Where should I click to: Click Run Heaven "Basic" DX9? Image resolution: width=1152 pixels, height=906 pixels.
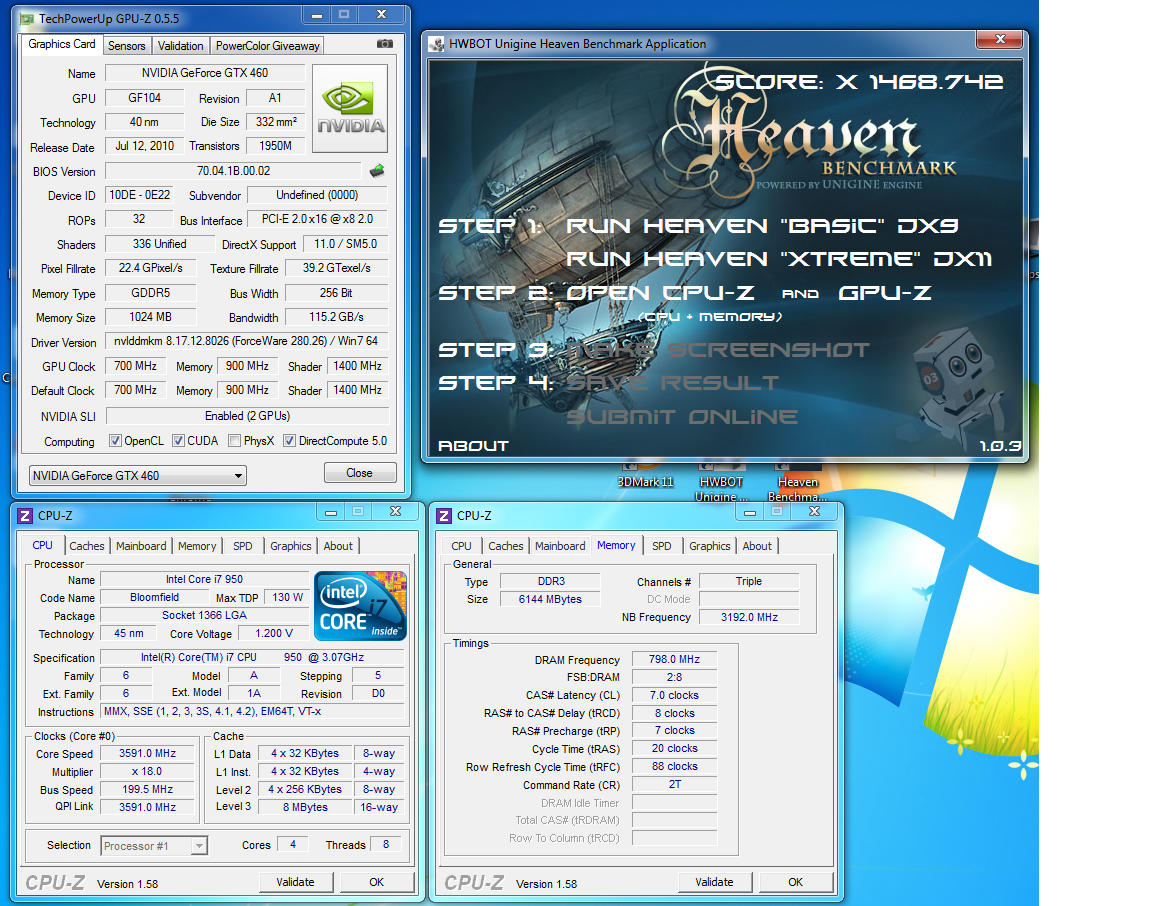pos(762,226)
